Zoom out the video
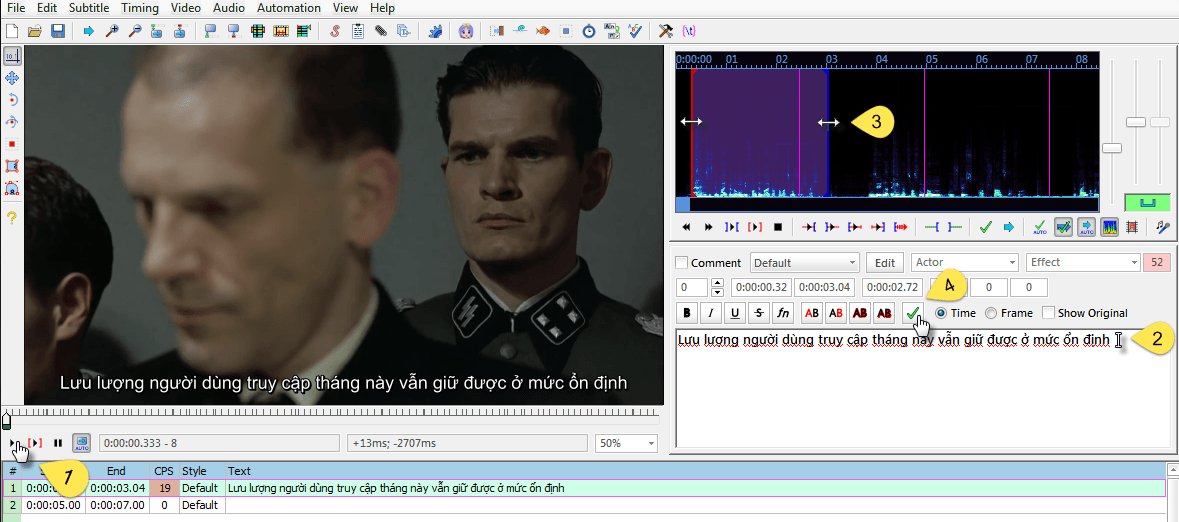 point(135,32)
